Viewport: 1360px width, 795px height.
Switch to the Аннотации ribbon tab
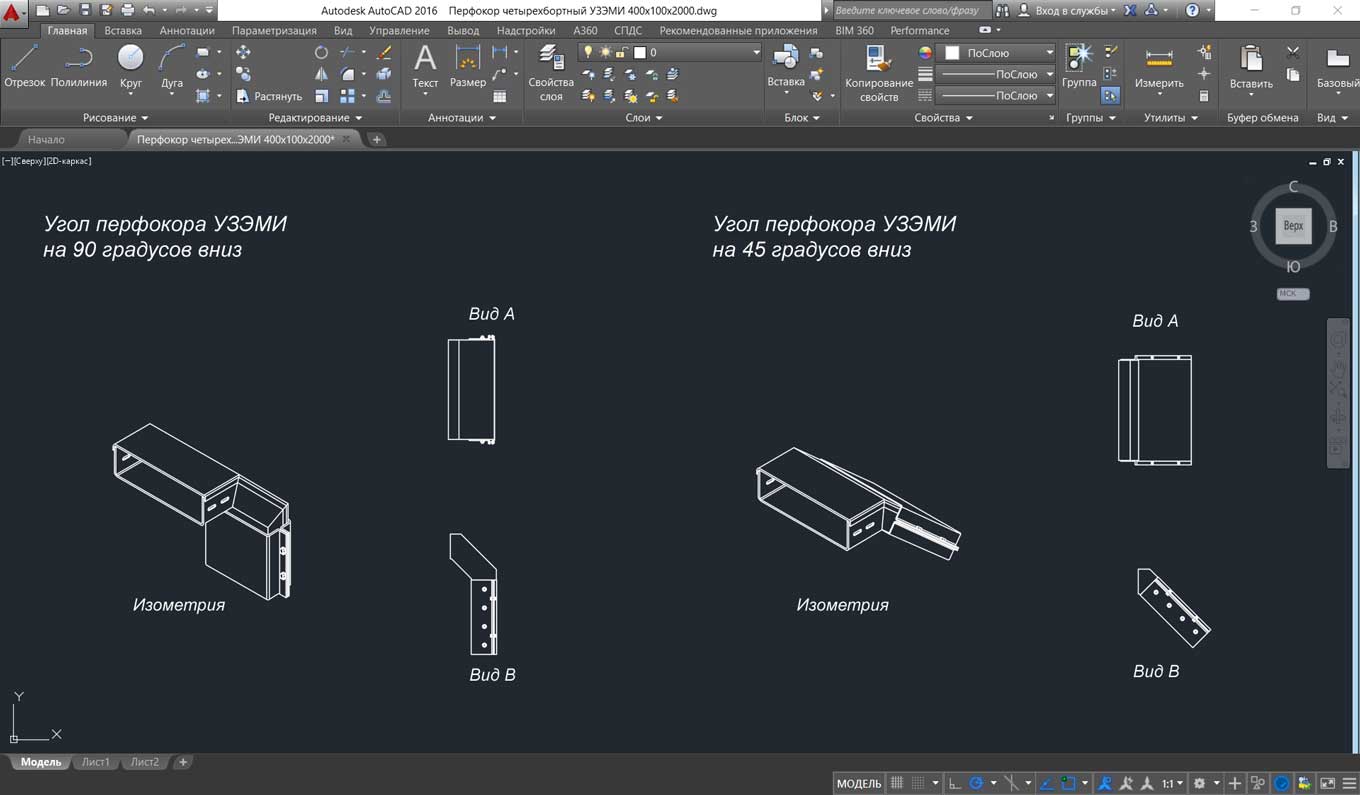[x=187, y=31]
